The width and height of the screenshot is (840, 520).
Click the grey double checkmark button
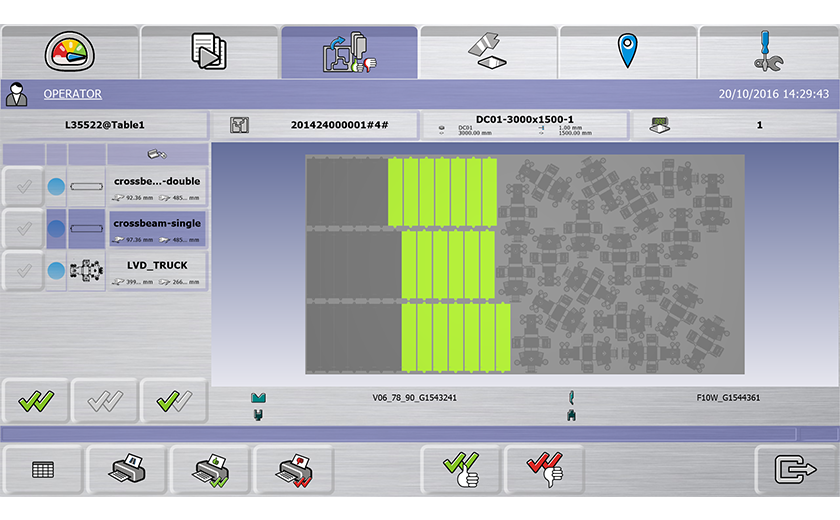[105, 401]
